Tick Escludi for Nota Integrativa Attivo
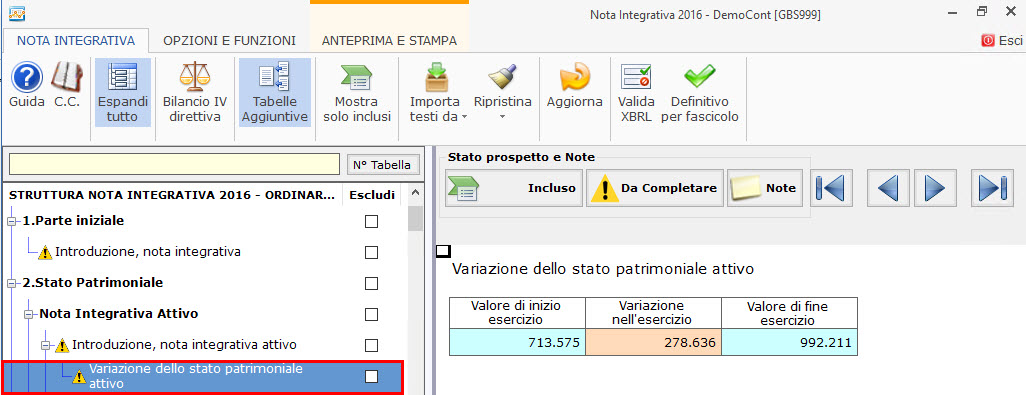Image resolution: width=1026 pixels, height=395 pixels. coord(371,315)
